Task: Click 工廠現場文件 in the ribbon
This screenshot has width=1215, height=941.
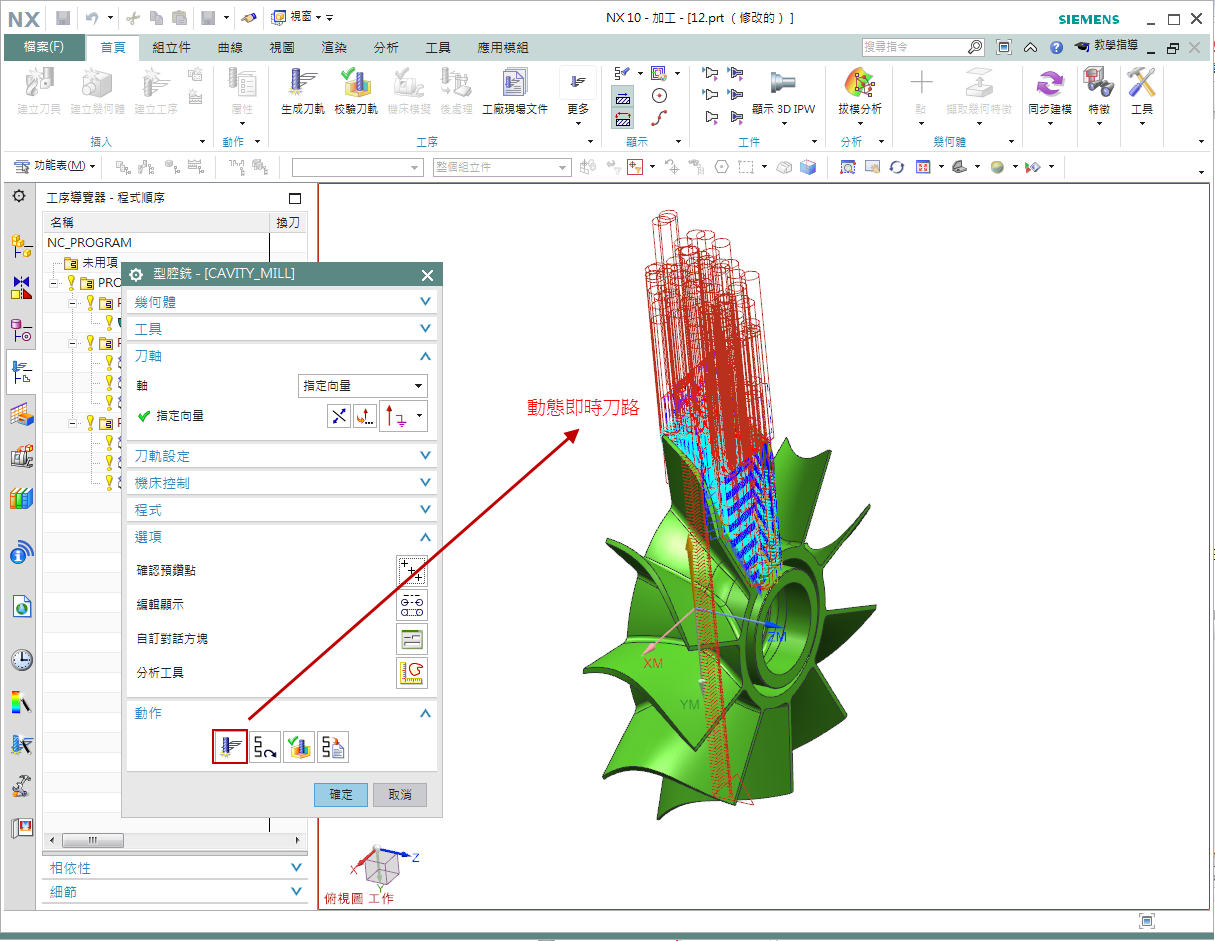Action: (x=515, y=92)
